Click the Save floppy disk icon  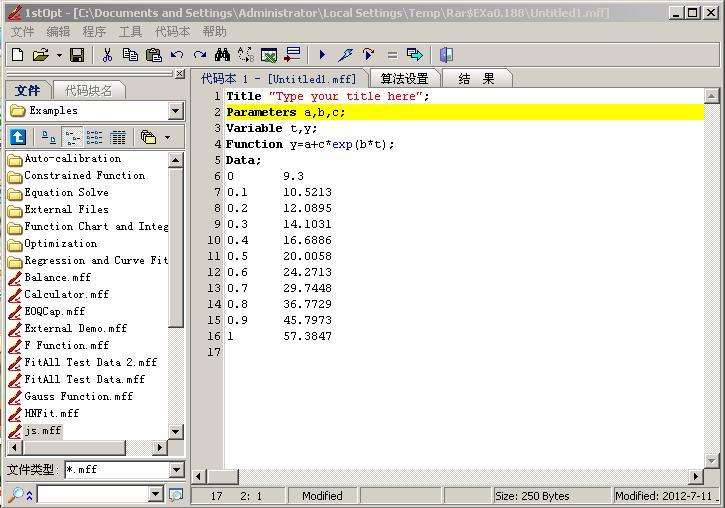[x=77, y=55]
